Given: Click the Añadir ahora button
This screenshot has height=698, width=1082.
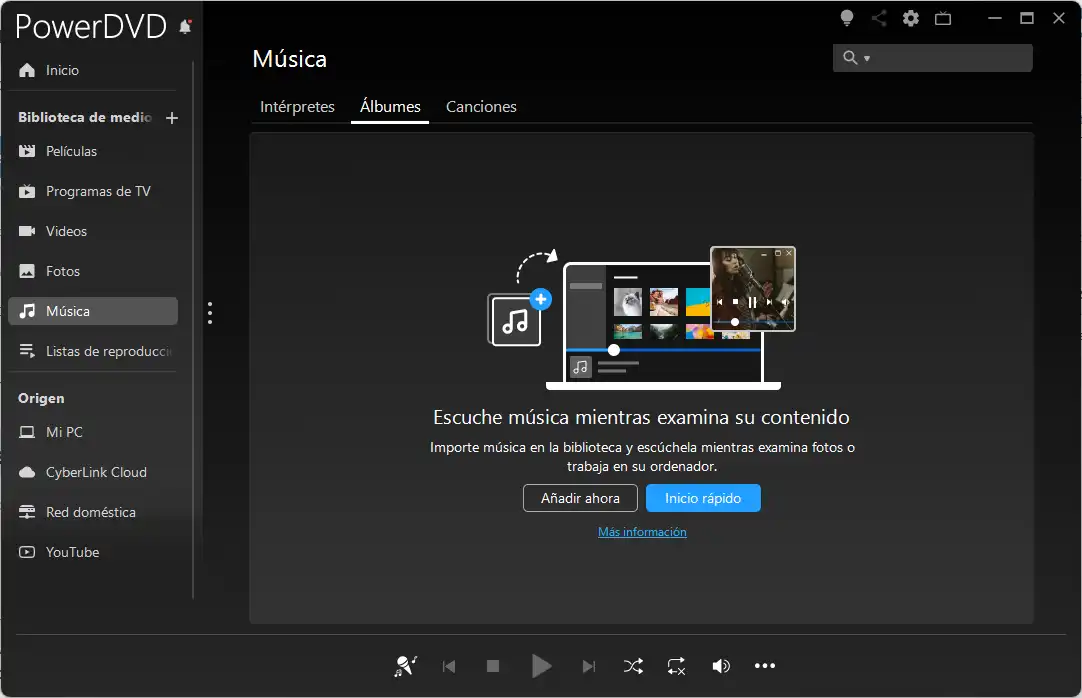Looking at the screenshot, I should point(580,498).
